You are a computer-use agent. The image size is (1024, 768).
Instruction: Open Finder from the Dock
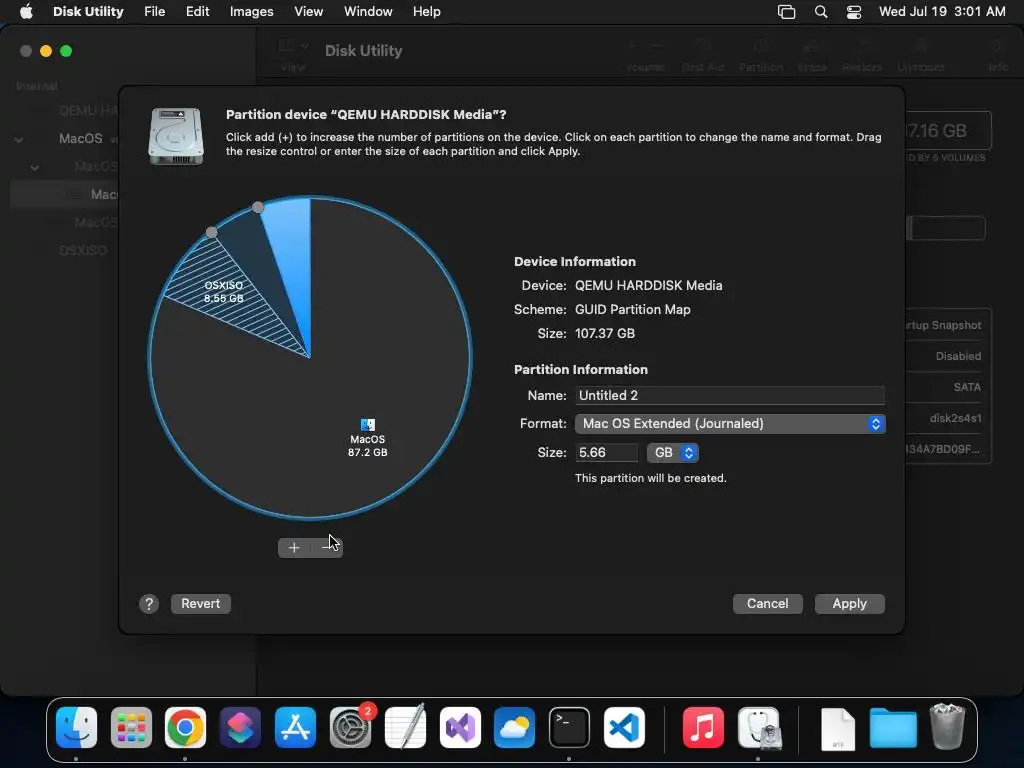point(76,728)
